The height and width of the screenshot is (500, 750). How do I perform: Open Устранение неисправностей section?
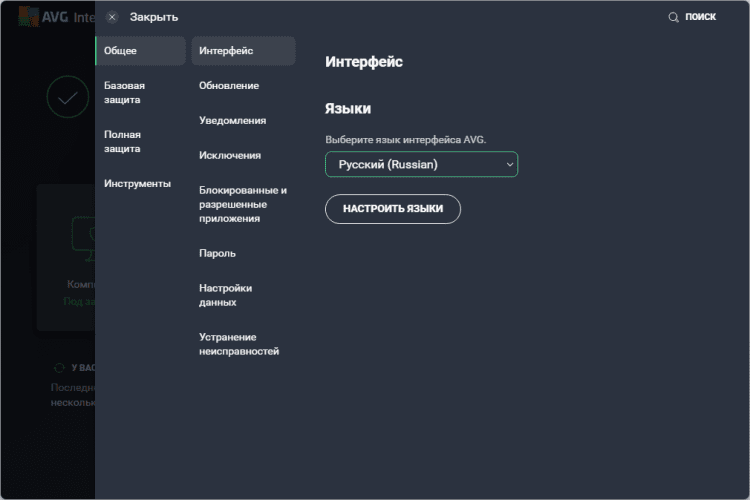coord(239,344)
